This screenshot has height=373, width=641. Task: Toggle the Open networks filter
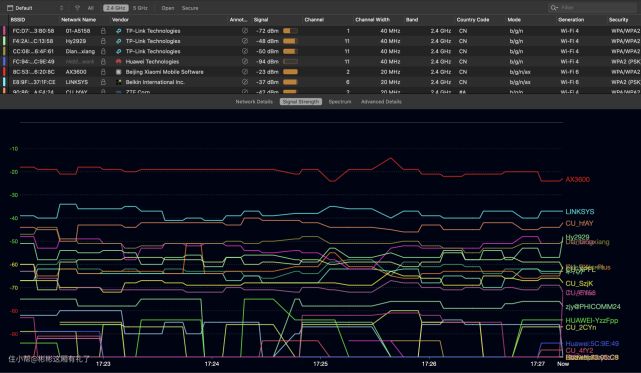point(168,8)
